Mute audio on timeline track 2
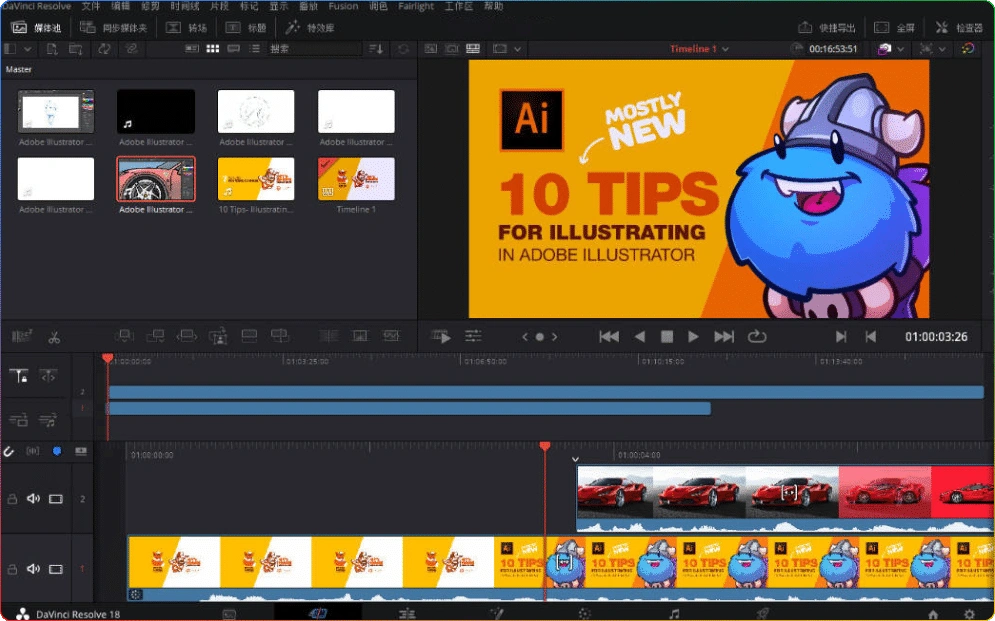This screenshot has width=995, height=621. tap(32, 498)
